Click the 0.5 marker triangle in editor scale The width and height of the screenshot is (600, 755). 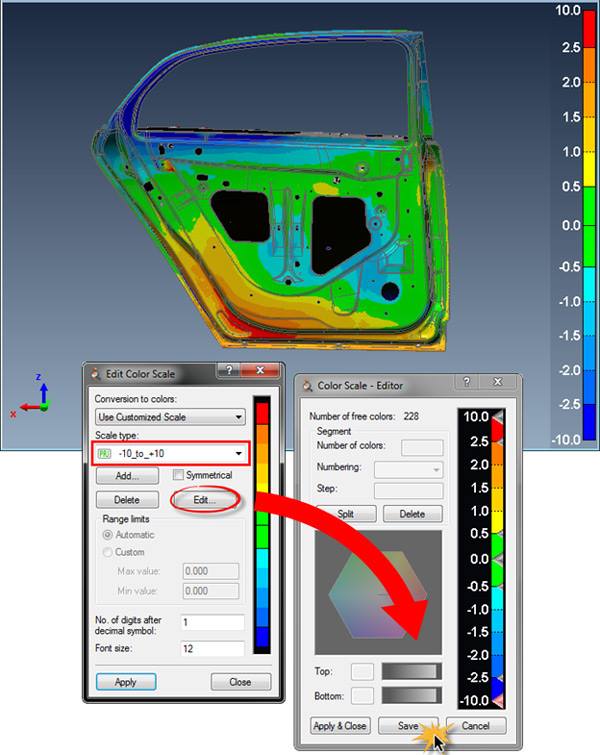tap(499, 534)
